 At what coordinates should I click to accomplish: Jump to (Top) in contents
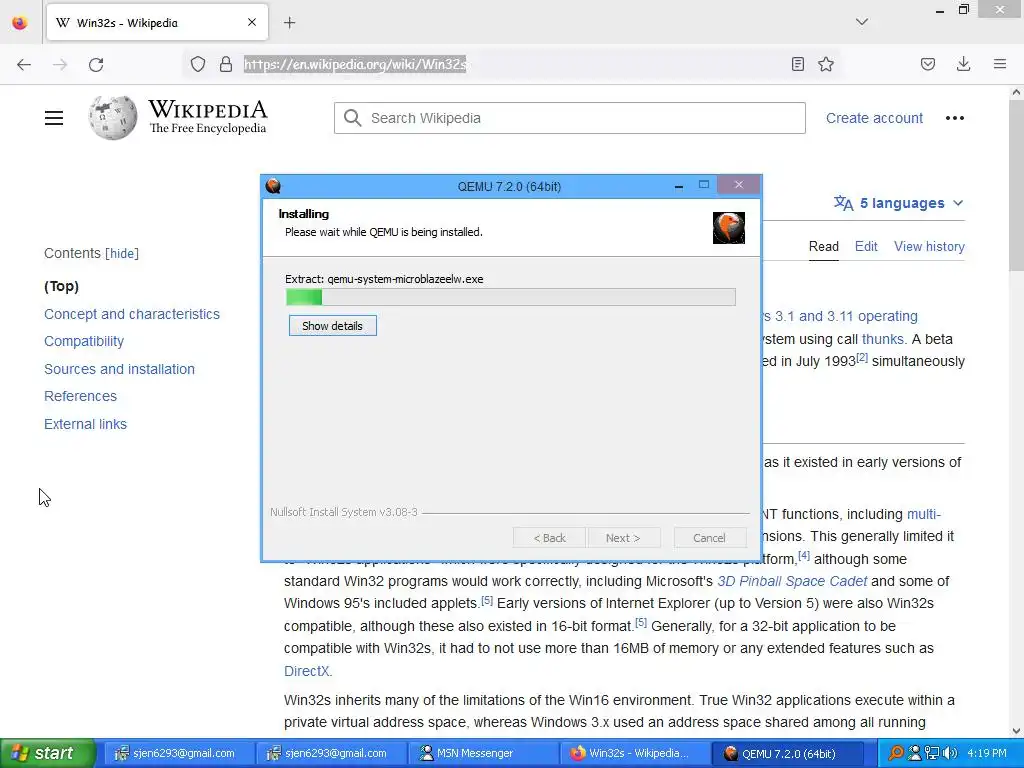point(61,286)
